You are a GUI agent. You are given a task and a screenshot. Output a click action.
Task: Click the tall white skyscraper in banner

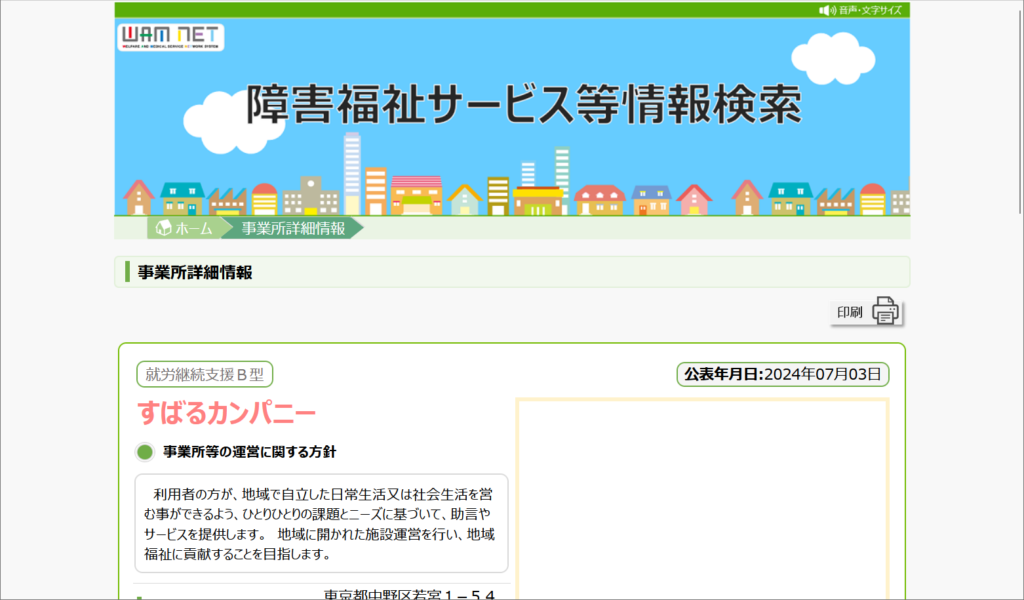point(352,170)
